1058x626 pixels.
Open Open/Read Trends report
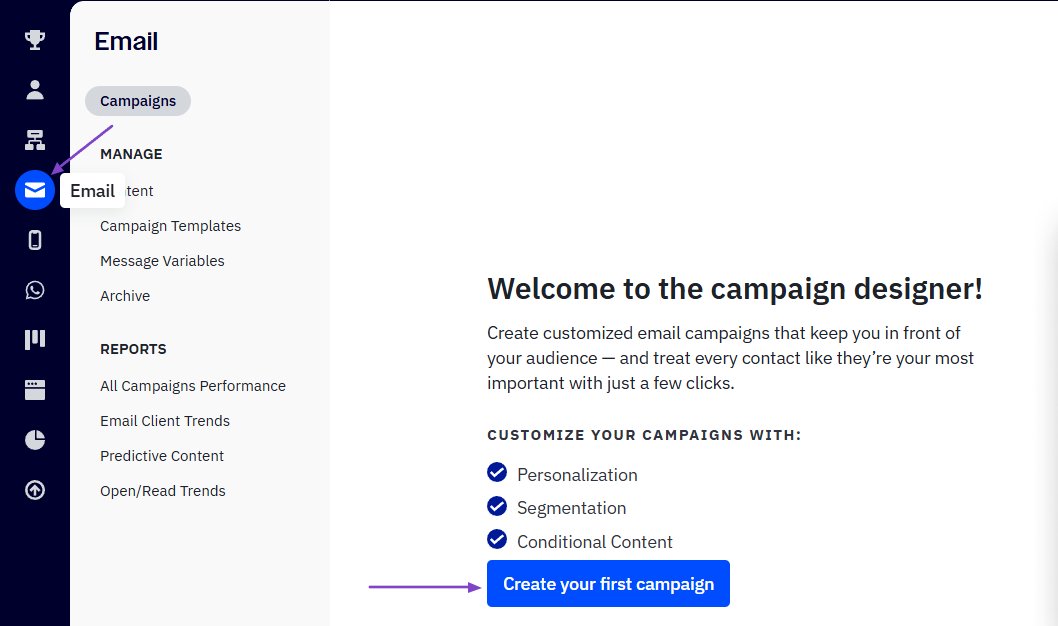[163, 491]
